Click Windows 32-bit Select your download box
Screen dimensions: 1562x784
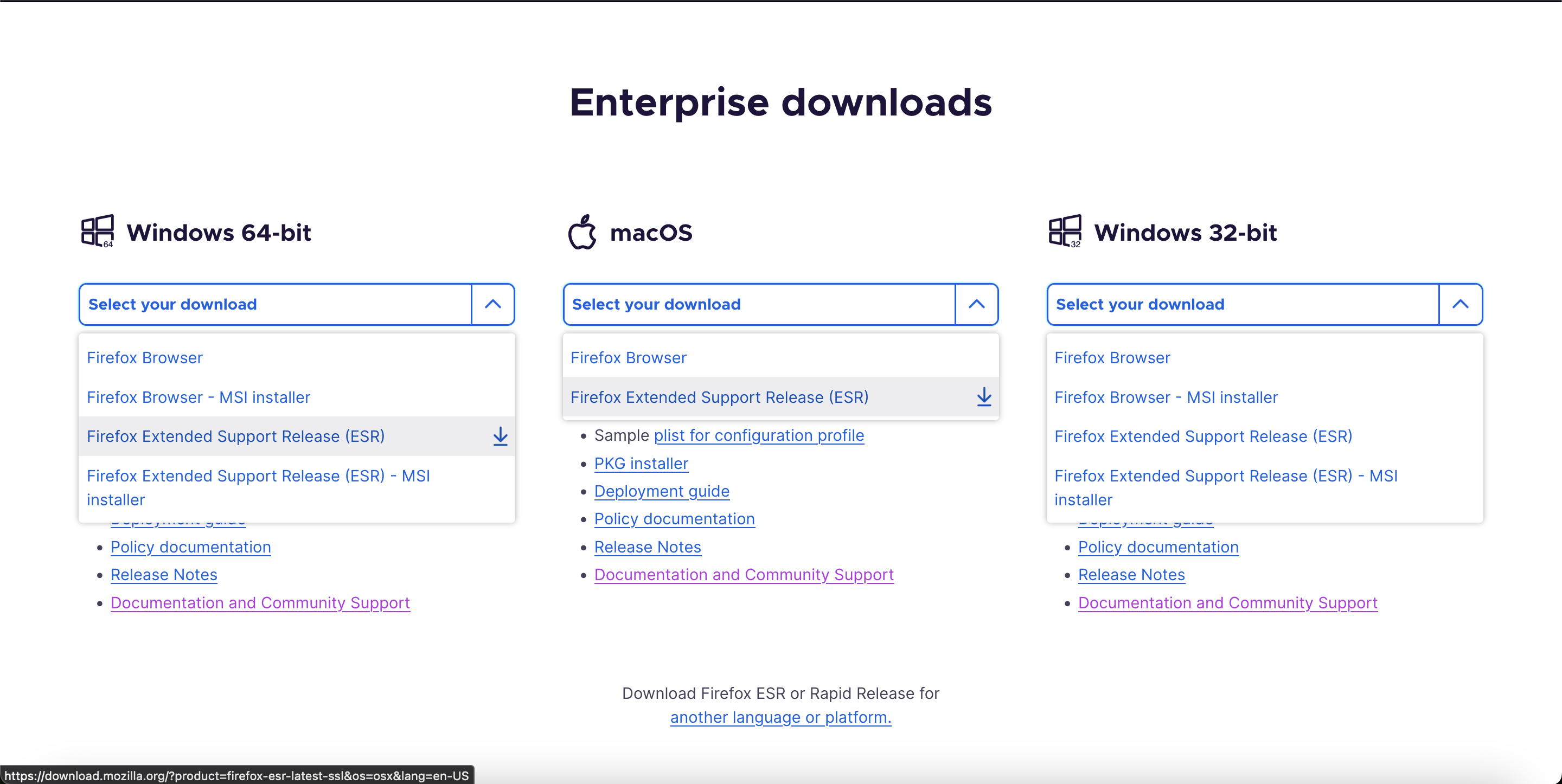pos(1243,304)
